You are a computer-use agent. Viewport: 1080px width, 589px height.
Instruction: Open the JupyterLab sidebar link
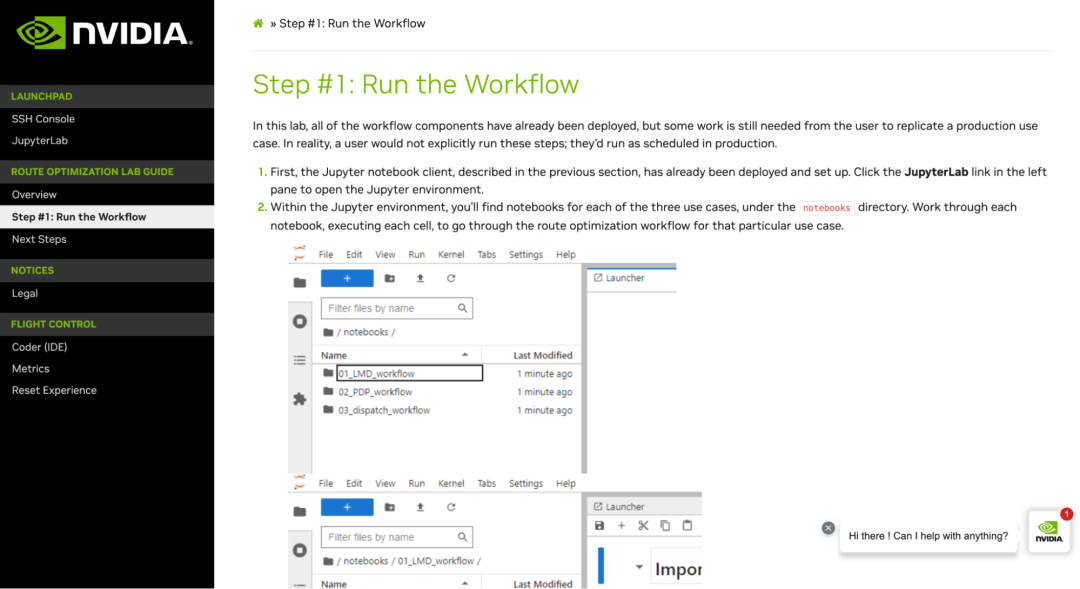(x=40, y=141)
